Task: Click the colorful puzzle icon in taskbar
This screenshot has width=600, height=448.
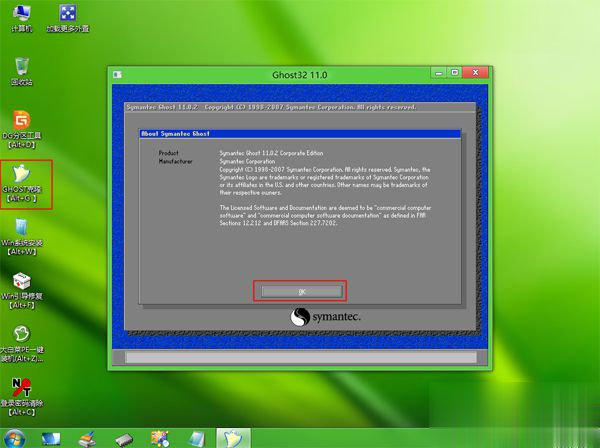Action: pyautogui.click(x=159, y=438)
